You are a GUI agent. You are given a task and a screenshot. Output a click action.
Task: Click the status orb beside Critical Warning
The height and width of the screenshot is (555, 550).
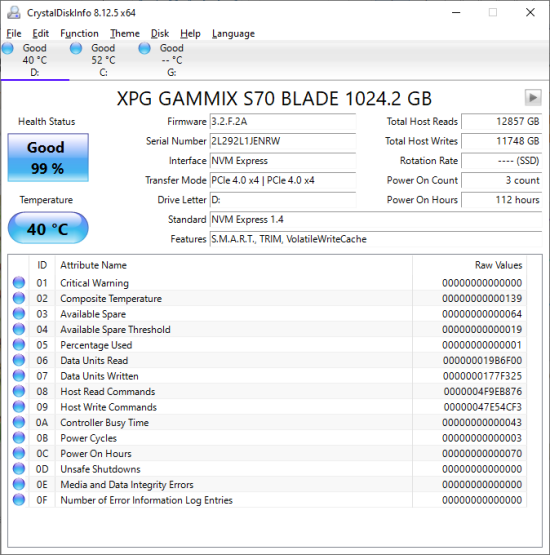tap(19, 282)
